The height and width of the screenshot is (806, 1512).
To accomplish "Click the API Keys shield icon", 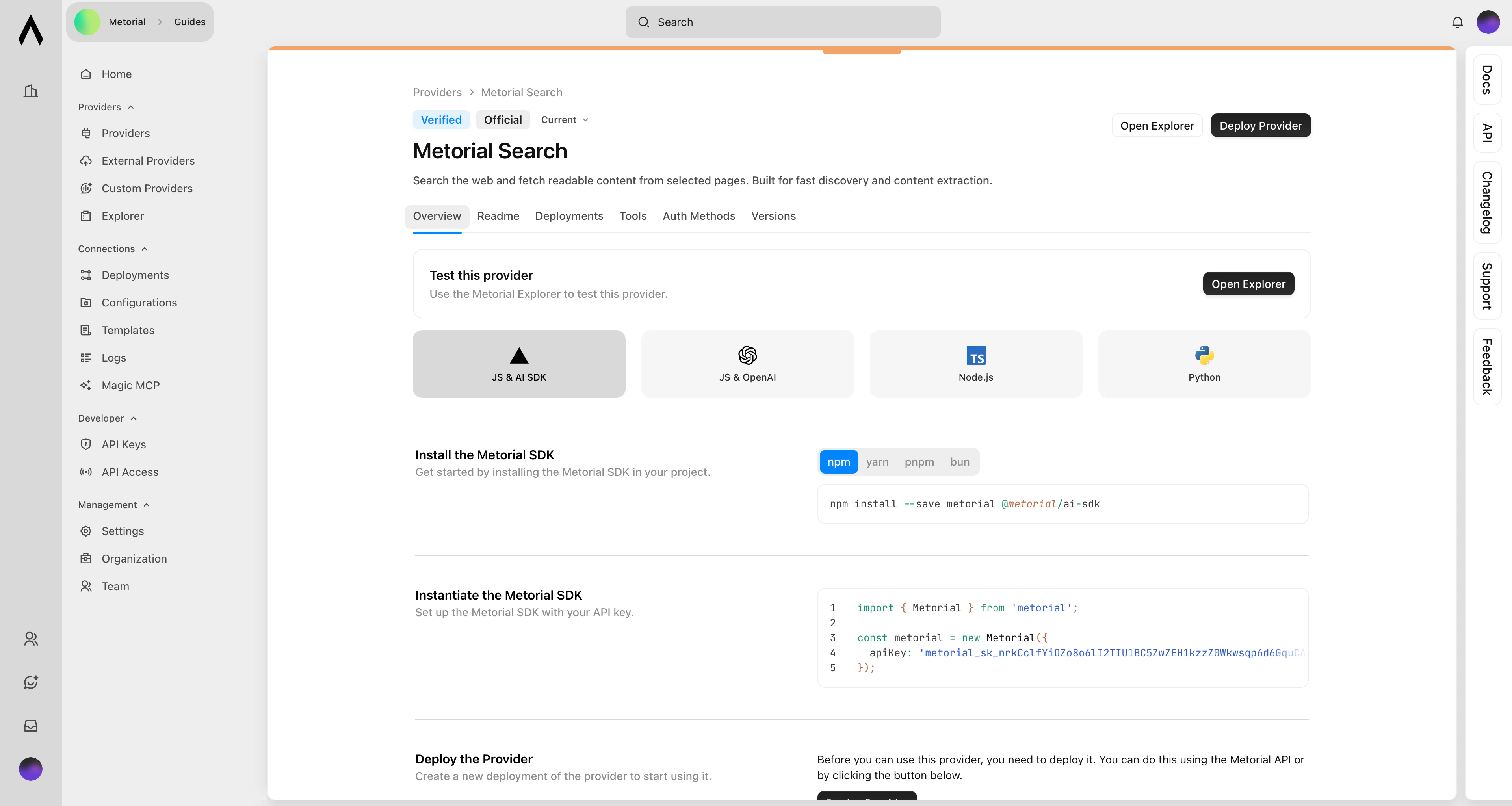I will [x=86, y=444].
